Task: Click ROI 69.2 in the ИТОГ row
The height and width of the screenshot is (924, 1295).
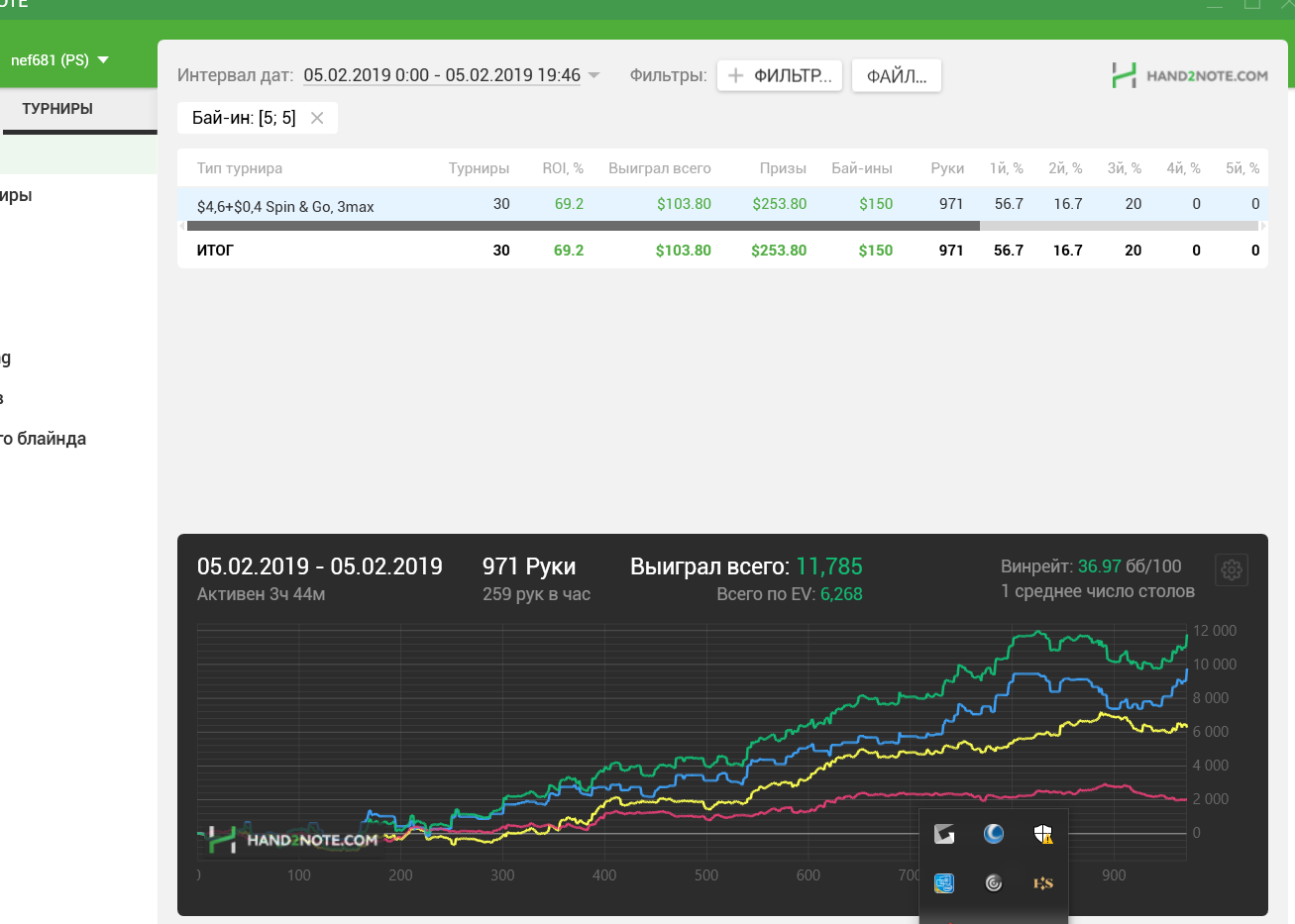Action: coord(569,251)
